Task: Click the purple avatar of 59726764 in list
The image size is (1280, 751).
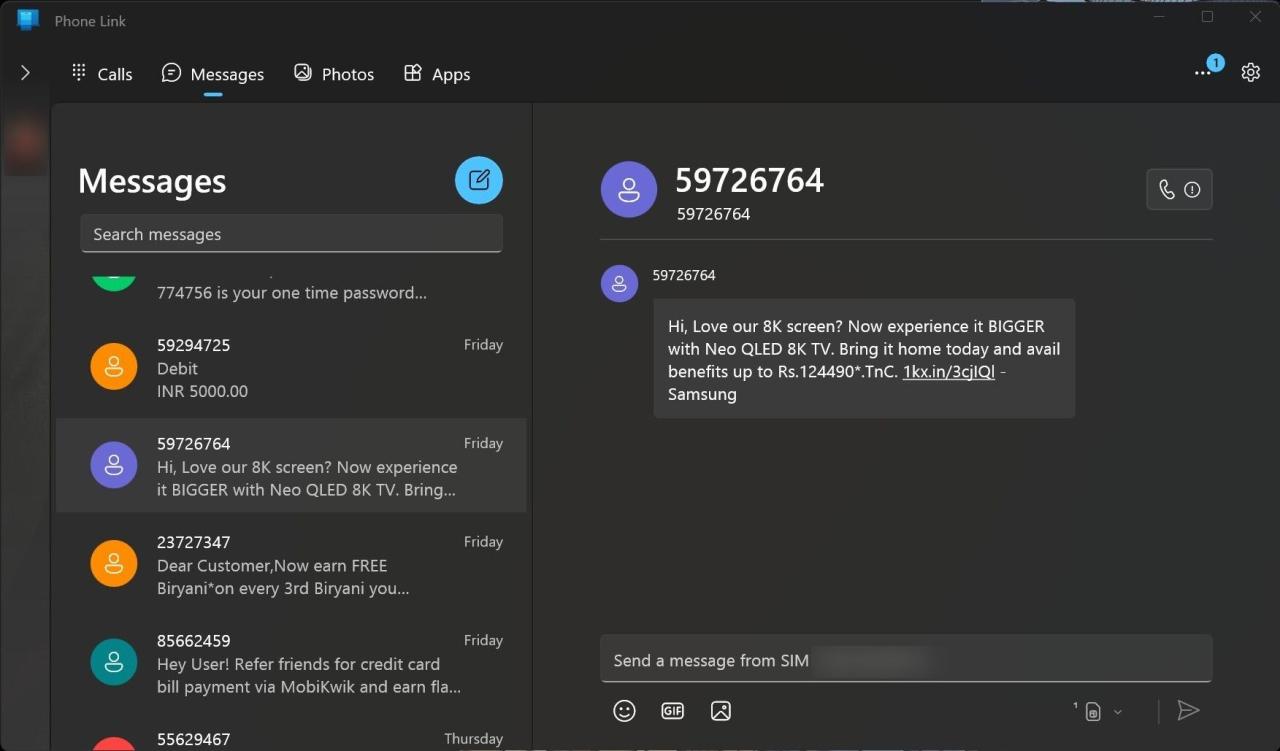Action: tap(114, 465)
